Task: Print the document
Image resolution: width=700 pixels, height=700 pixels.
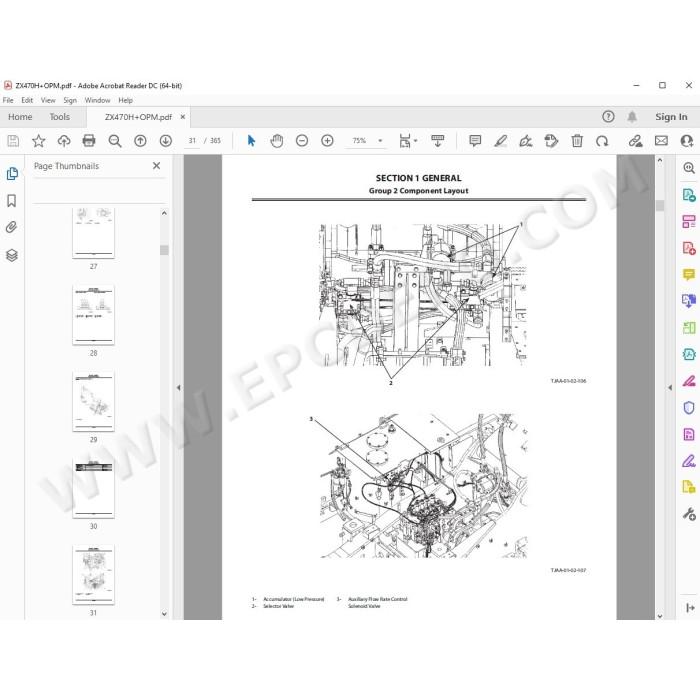Action: click(89, 141)
